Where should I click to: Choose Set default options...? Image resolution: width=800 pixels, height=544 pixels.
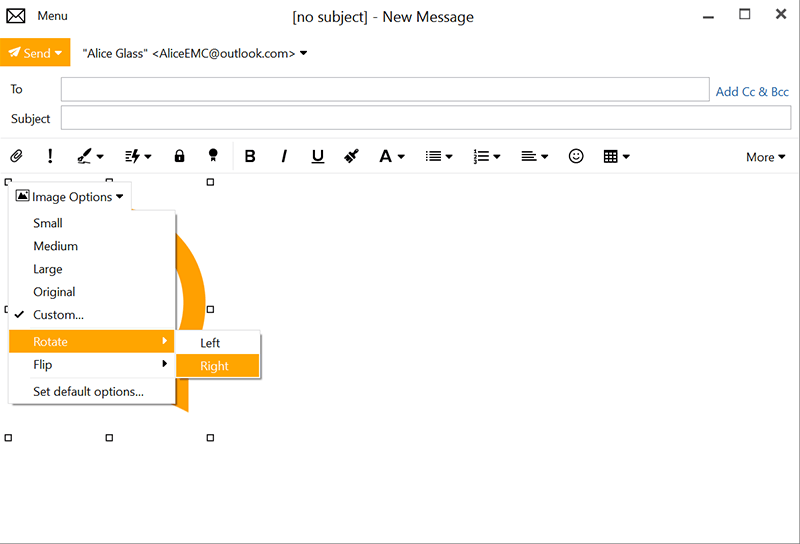click(x=92, y=391)
